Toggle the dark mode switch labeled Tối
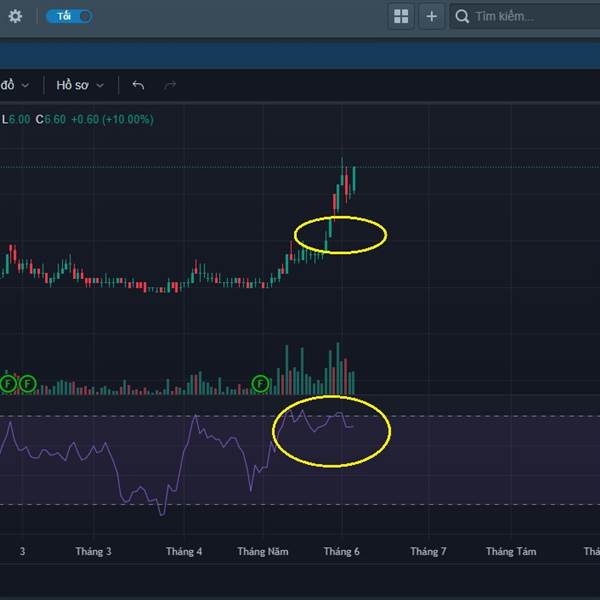 coord(69,16)
